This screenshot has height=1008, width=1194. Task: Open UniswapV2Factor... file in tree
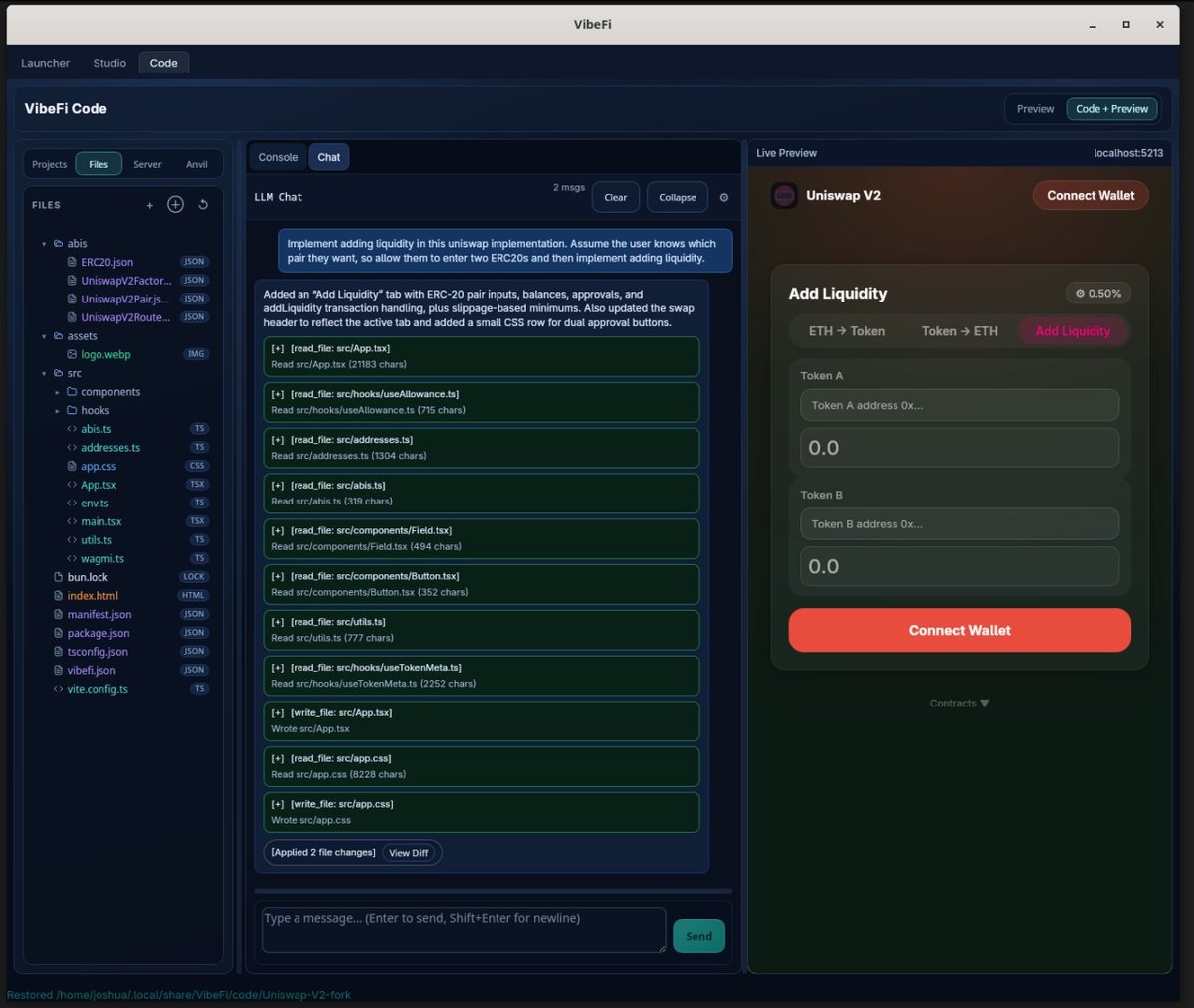[125, 281]
